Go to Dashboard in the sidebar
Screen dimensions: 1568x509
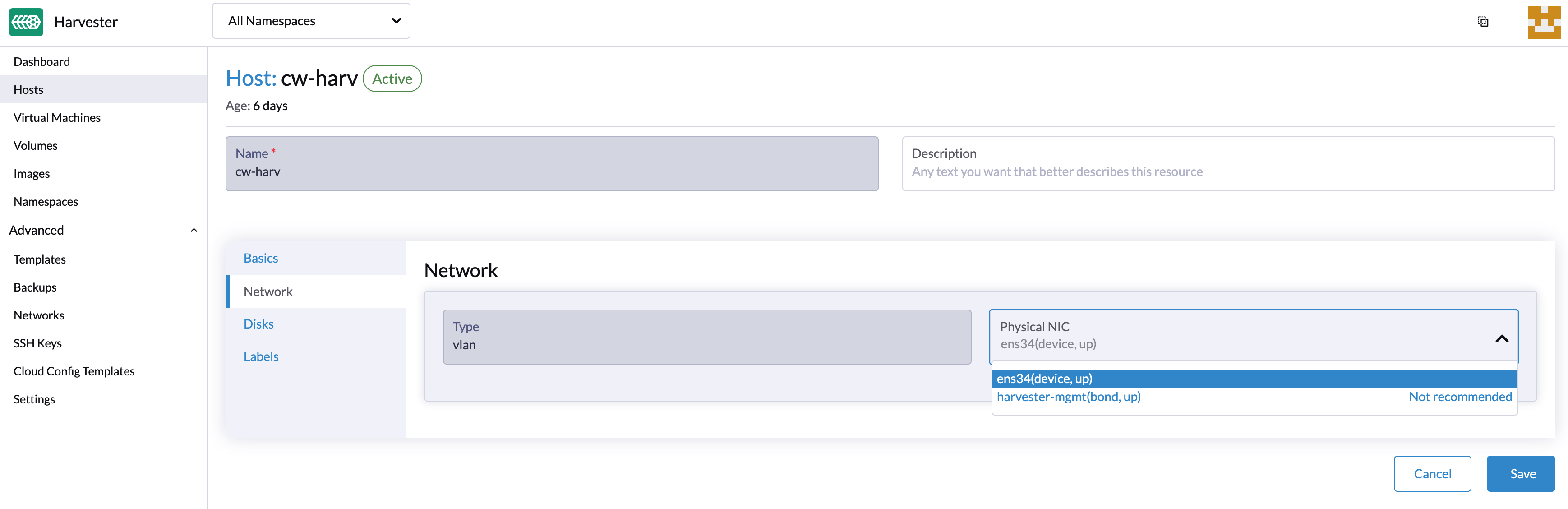(x=42, y=61)
